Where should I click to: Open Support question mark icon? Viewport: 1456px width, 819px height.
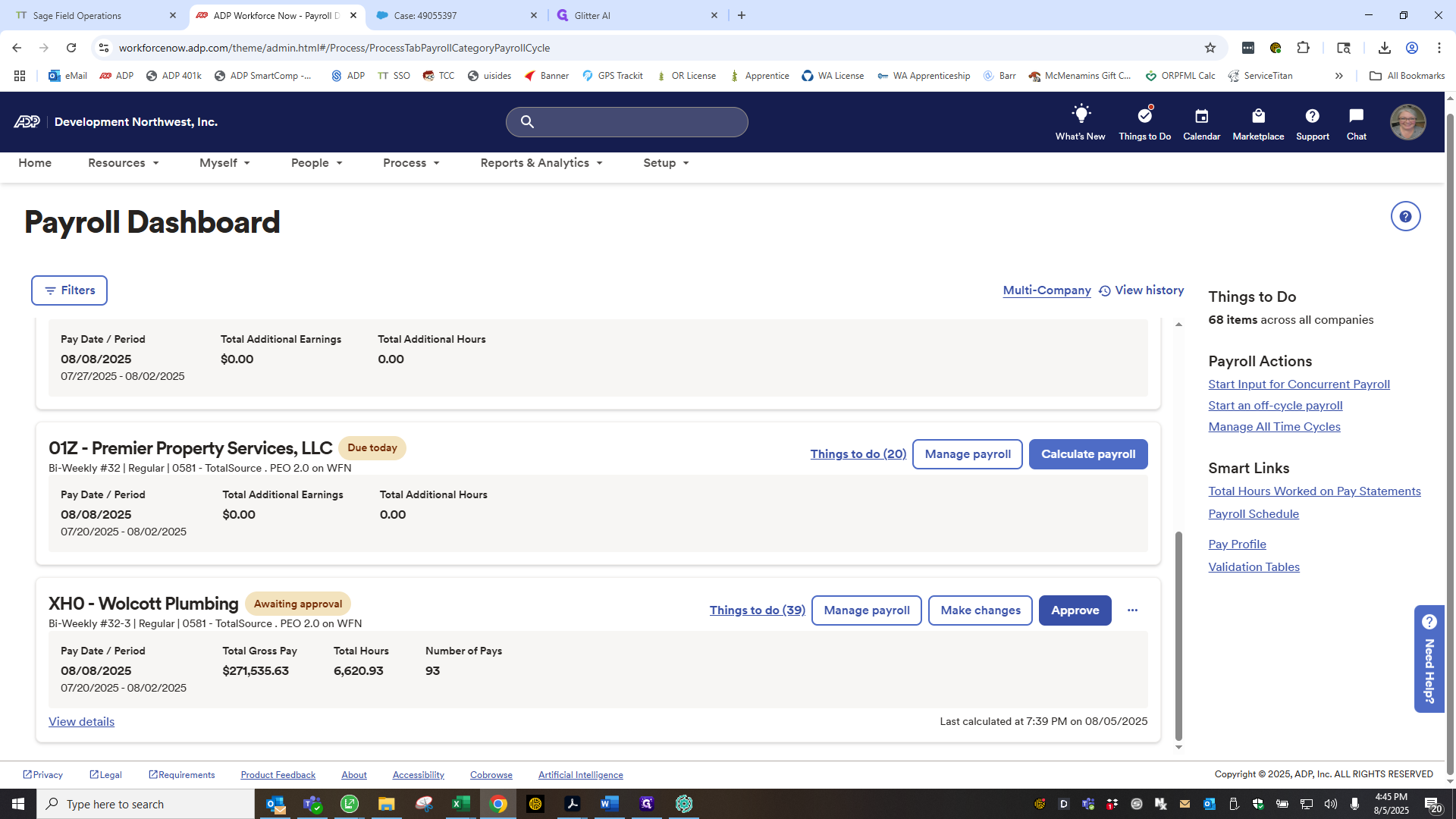(x=1312, y=116)
